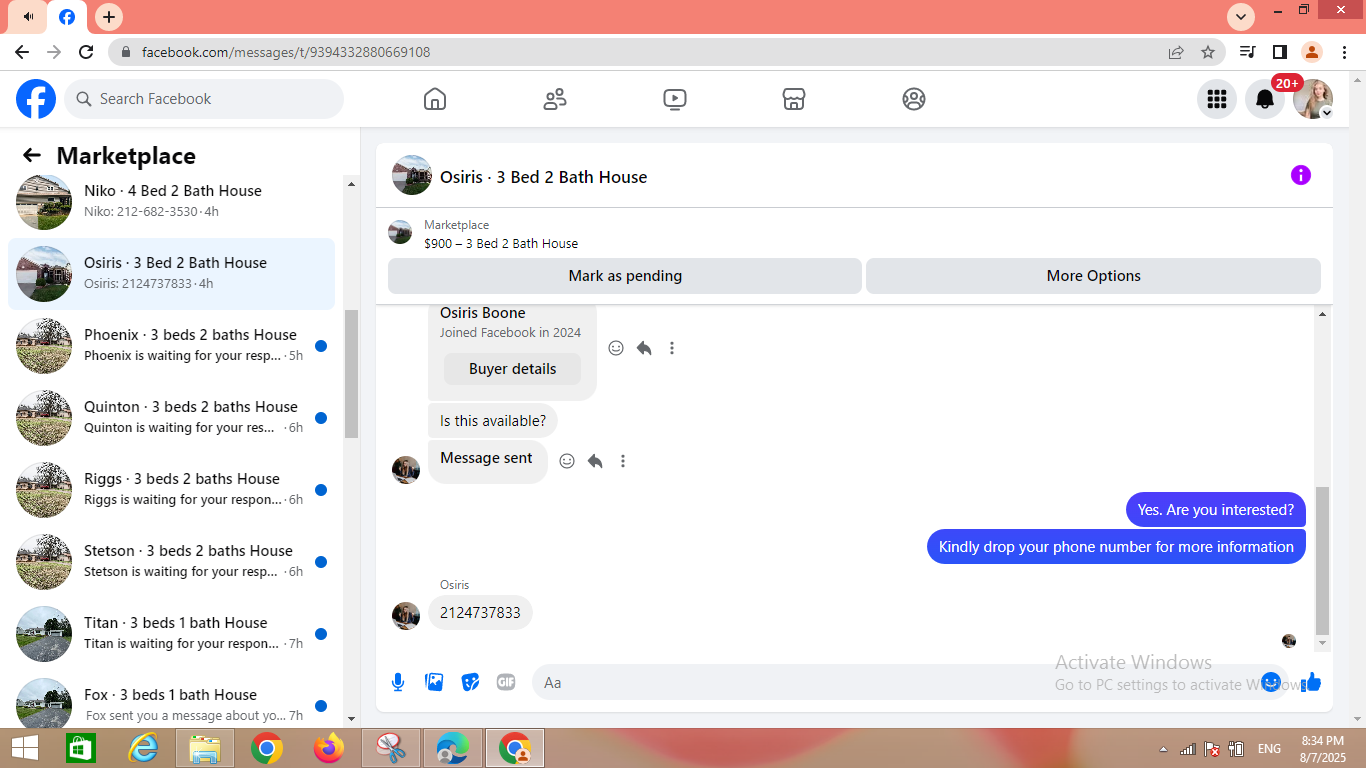Open the tab search dropdown arrow
Image resolution: width=1366 pixels, height=768 pixels.
[x=1241, y=17]
